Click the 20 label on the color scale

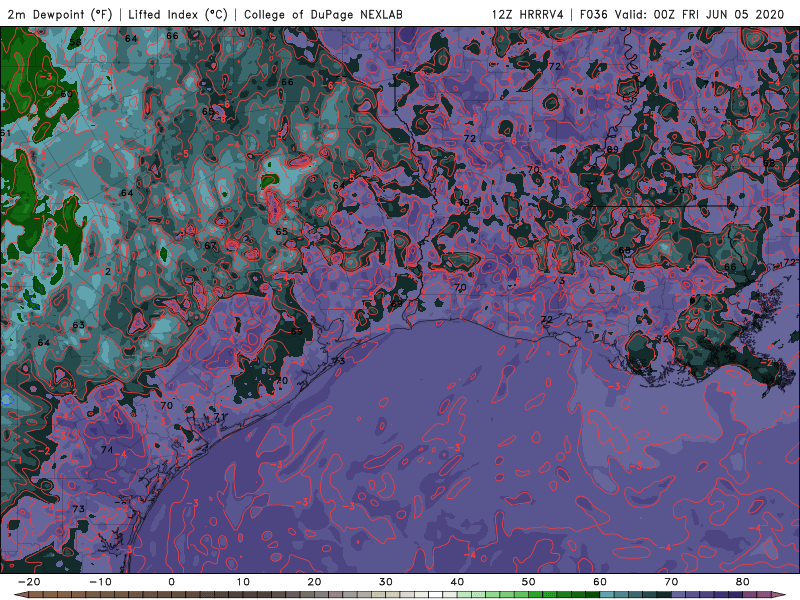(x=314, y=582)
